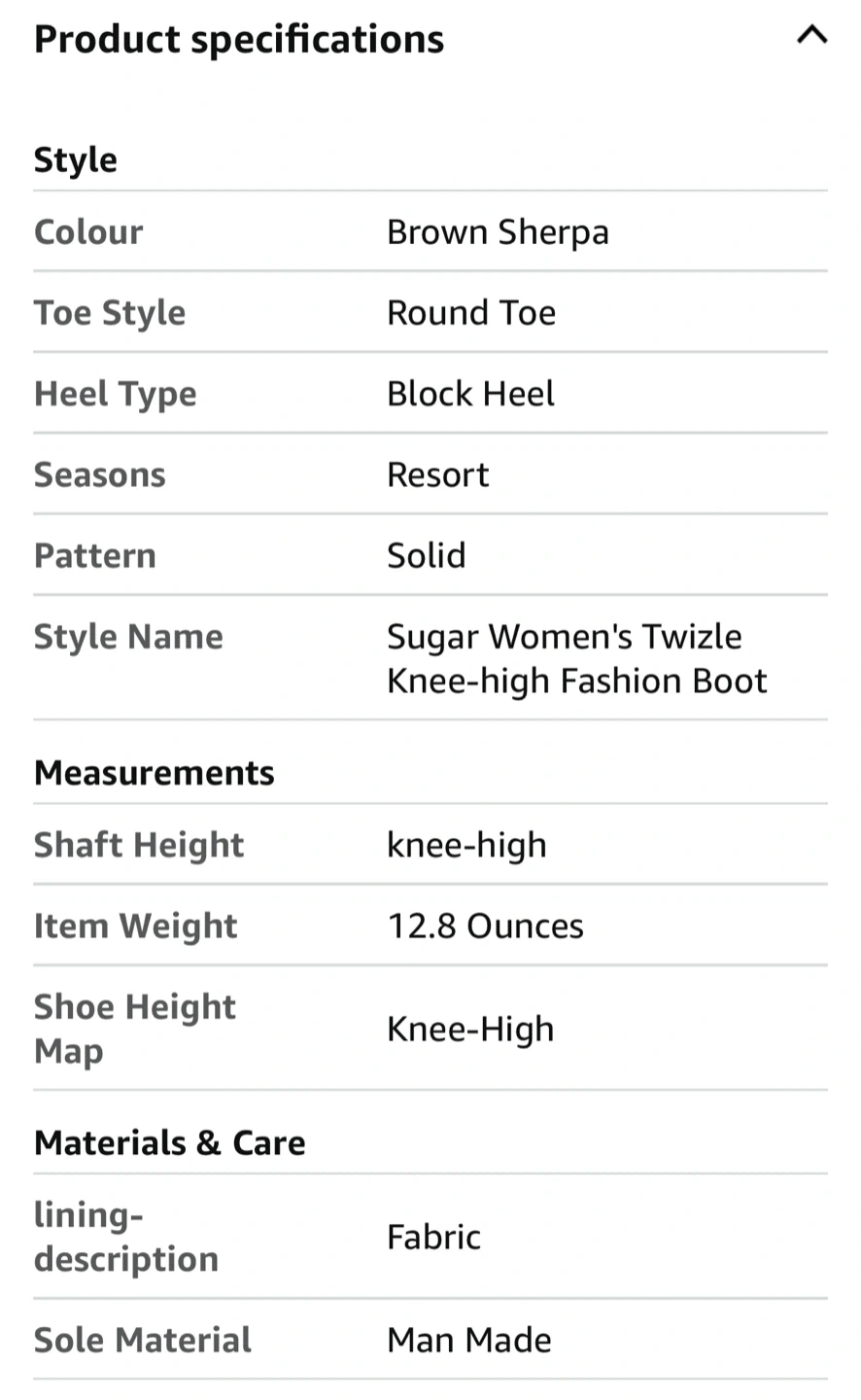Select the Colour row label
Viewport: 861px width, 1400px height.
88,232
